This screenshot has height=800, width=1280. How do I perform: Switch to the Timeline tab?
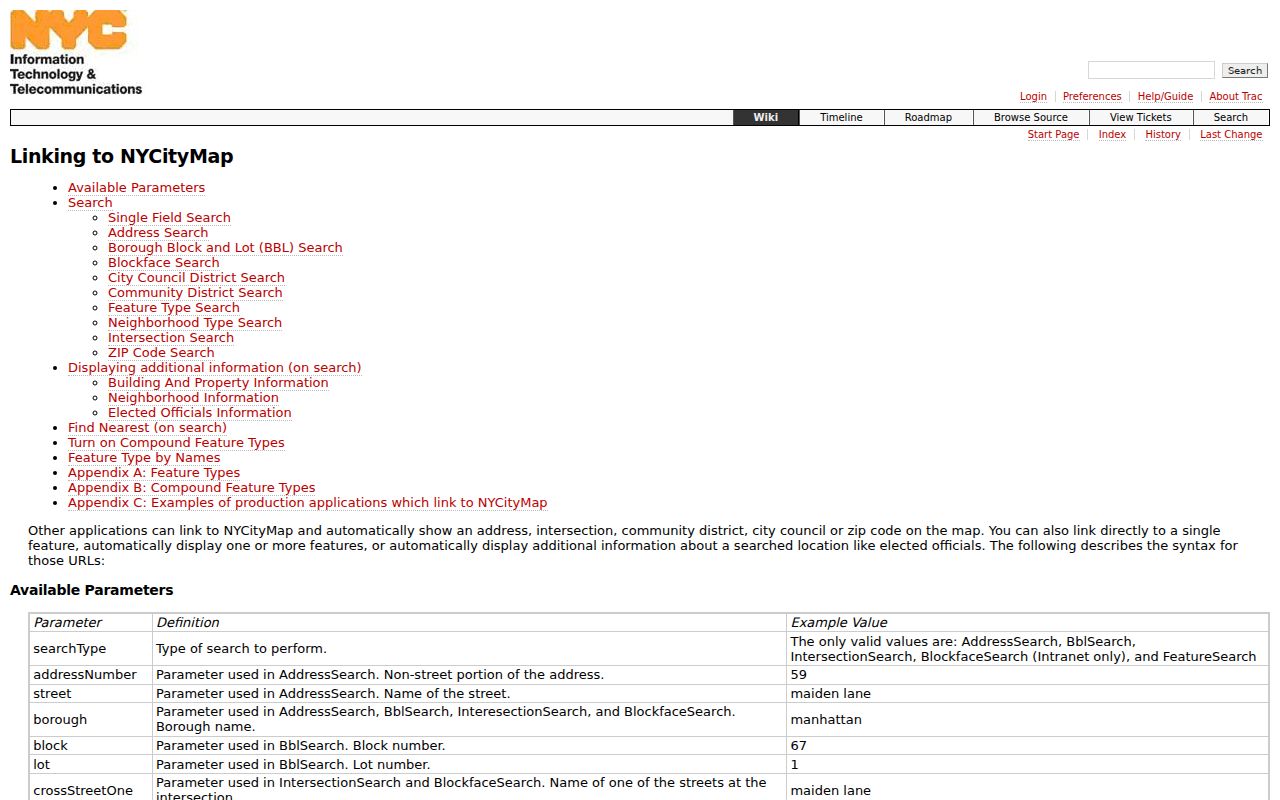point(841,117)
